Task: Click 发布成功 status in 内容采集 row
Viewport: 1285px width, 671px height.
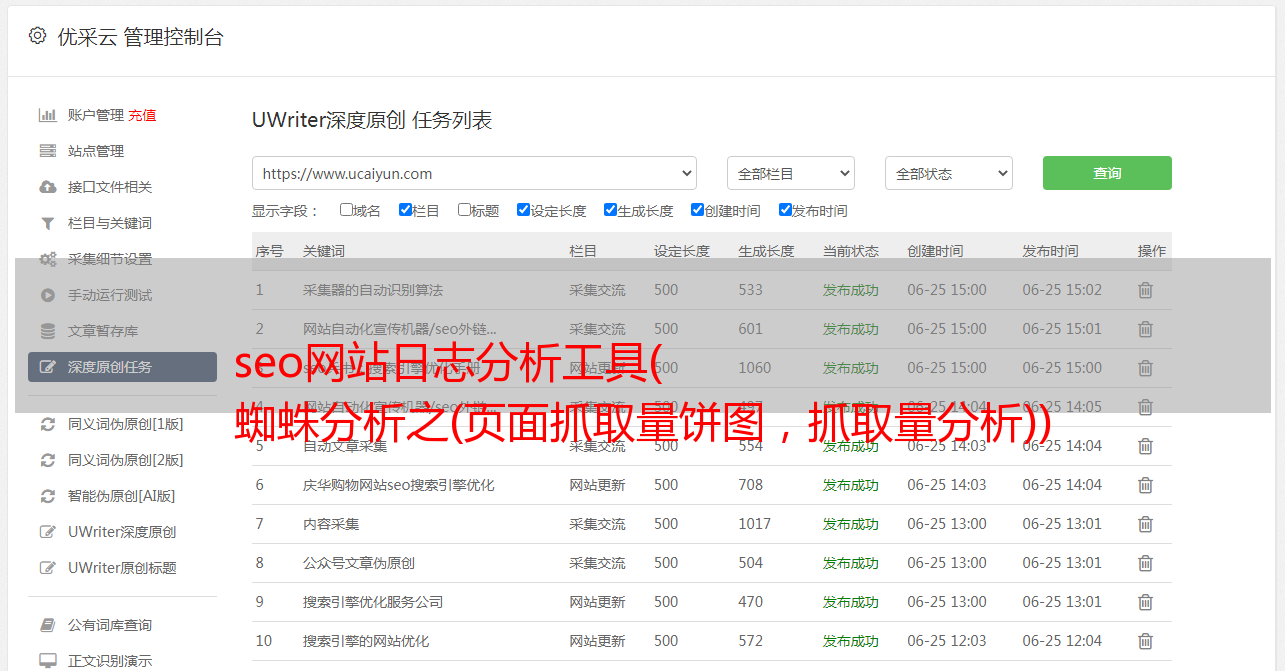Action: point(851,524)
